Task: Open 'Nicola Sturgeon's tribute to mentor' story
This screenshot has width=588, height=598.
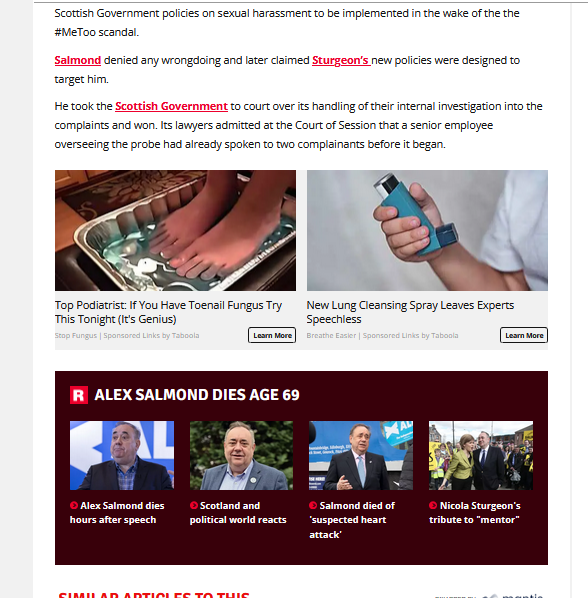Action: click(475, 513)
